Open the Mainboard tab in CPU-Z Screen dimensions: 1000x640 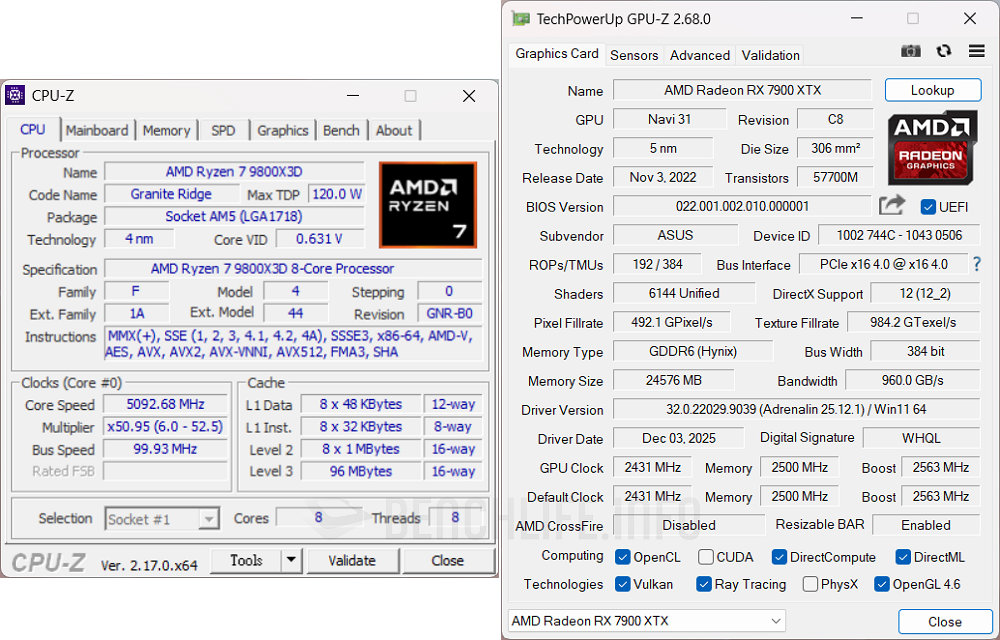(x=97, y=130)
